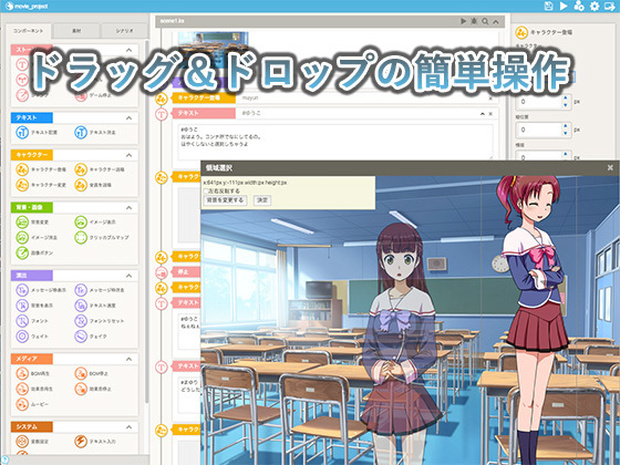The image size is (620, 465).
Task: Click the フォントリセット component icon
Action: pos(81,321)
